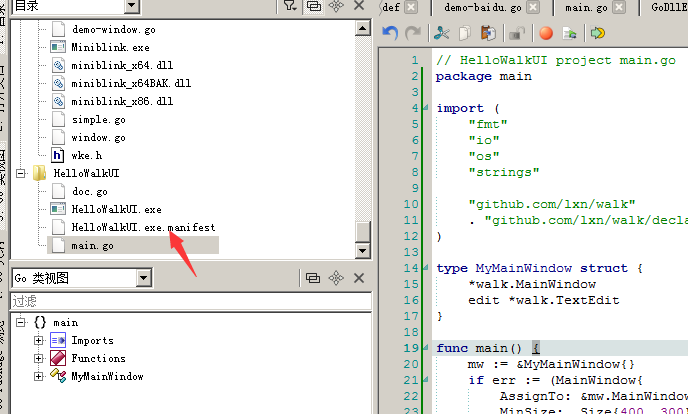
Task: Close the demo-baidu.go tab
Action: (533, 7)
